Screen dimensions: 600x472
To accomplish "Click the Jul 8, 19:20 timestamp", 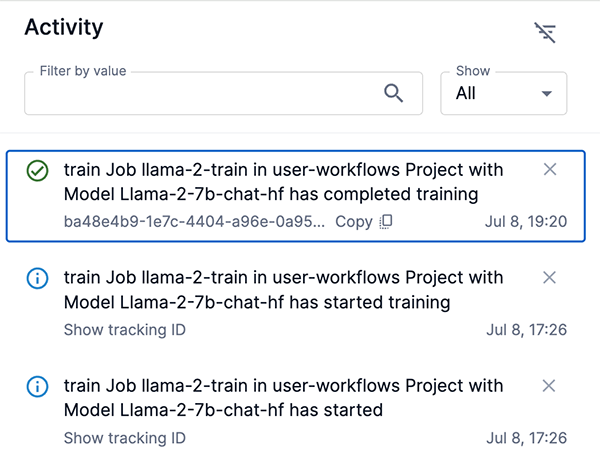I will coord(527,222).
